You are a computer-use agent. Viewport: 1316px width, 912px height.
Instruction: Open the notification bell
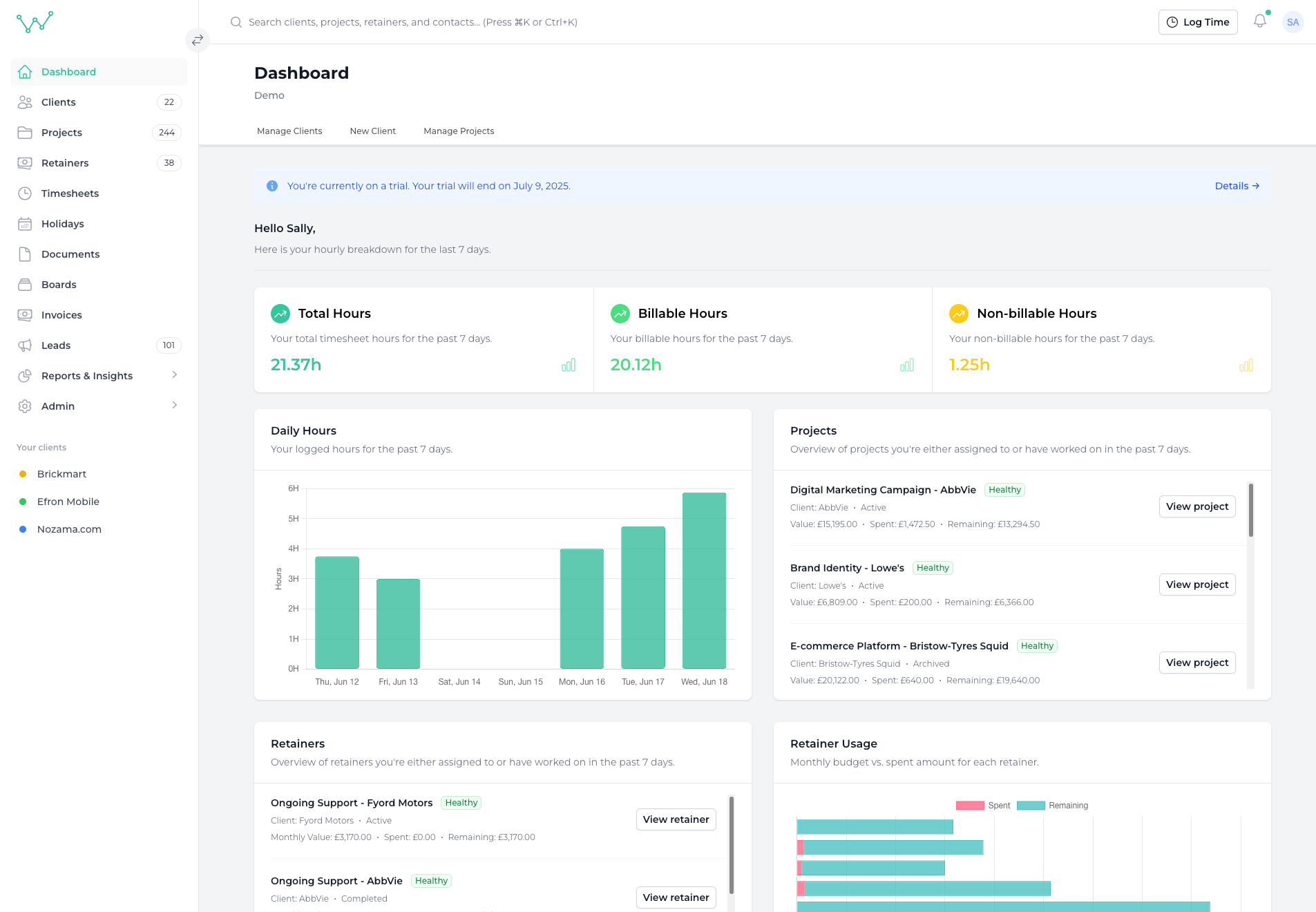click(1259, 21)
